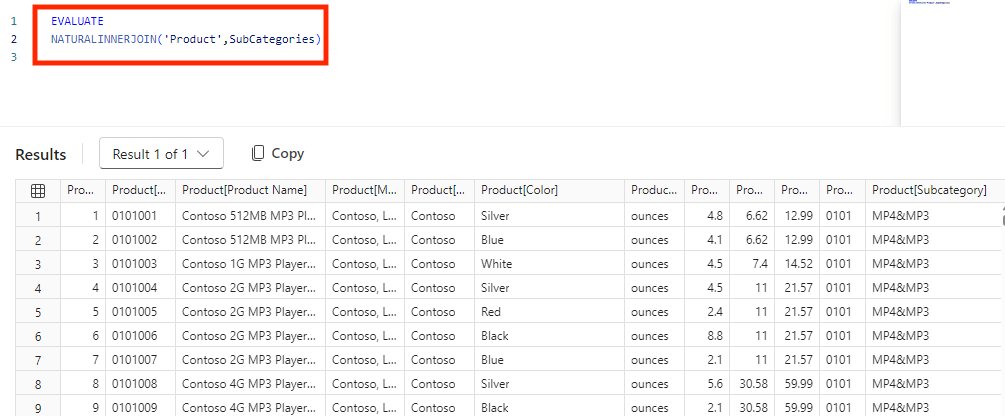Screen dimensions: 1005x416
Task: Click empty line 3 of the editor
Action: (x=186, y=57)
